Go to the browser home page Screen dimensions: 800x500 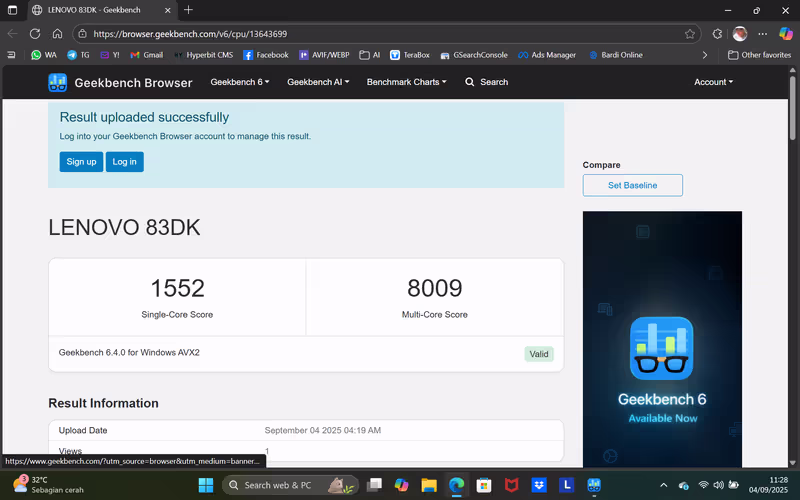pyautogui.click(x=57, y=33)
